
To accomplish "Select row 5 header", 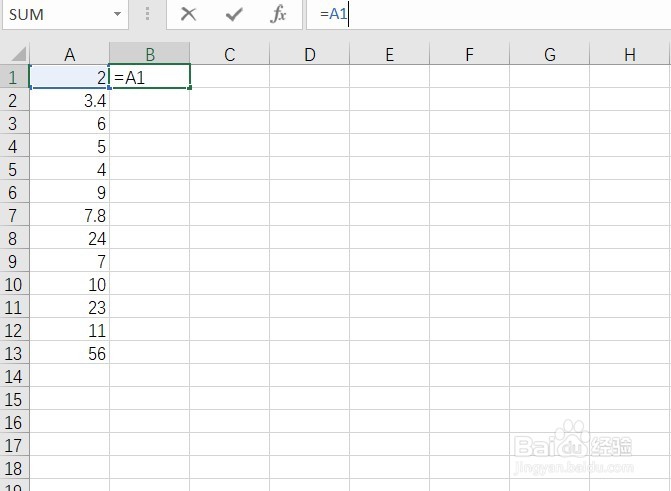I will click(x=14, y=170).
